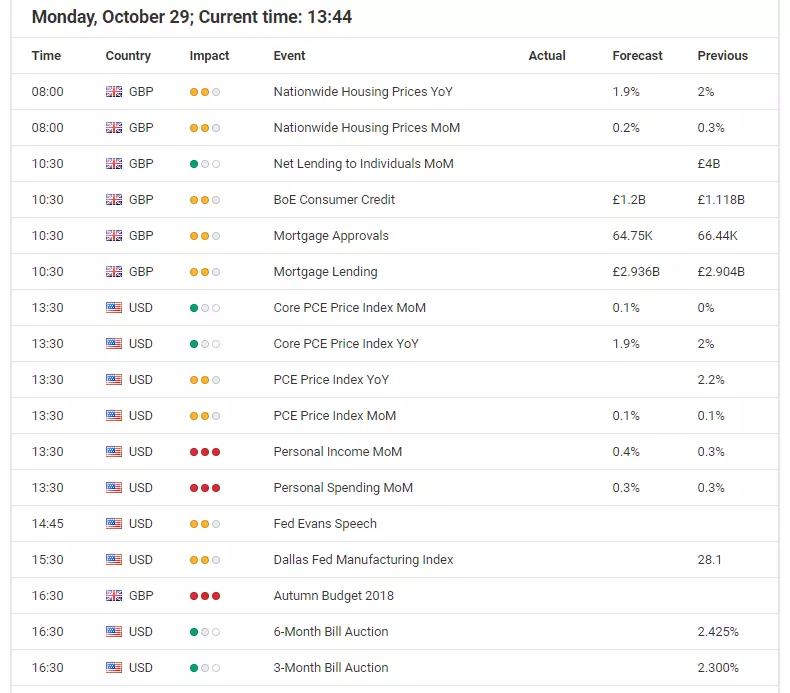The height and width of the screenshot is (693, 790).
Task: Click forecast value 64.75K
Action: tap(632, 236)
